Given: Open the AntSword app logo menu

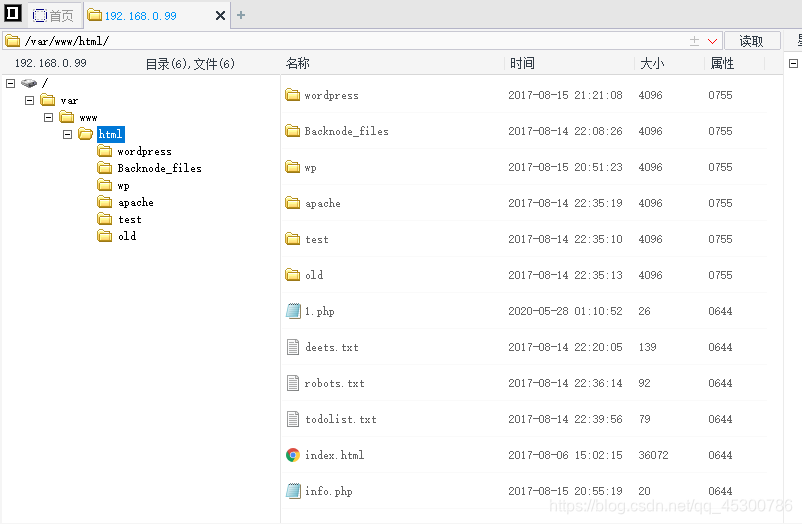Looking at the screenshot, I should 12,13.
